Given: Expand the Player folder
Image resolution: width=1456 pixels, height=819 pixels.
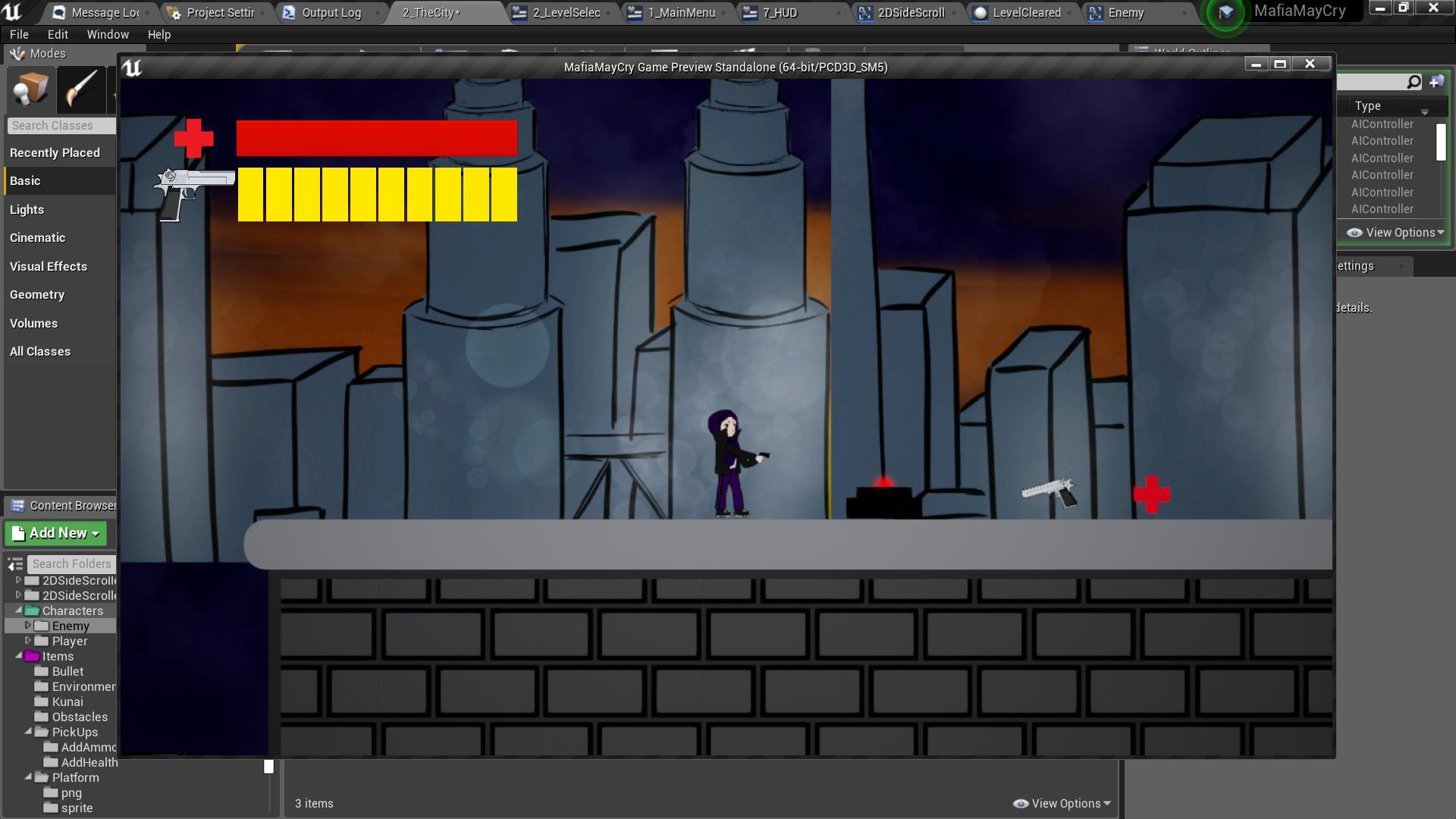Looking at the screenshot, I should (x=27, y=641).
